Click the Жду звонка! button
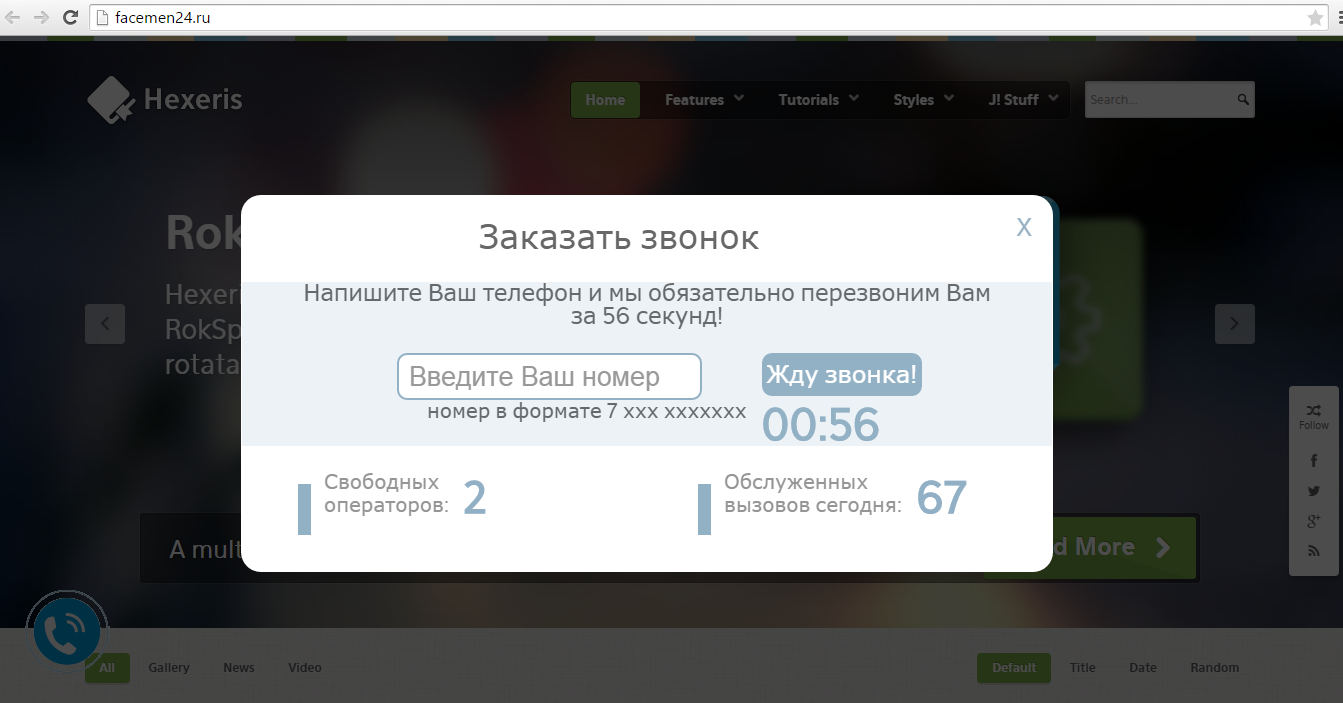Image resolution: width=1343 pixels, height=703 pixels. click(x=841, y=374)
